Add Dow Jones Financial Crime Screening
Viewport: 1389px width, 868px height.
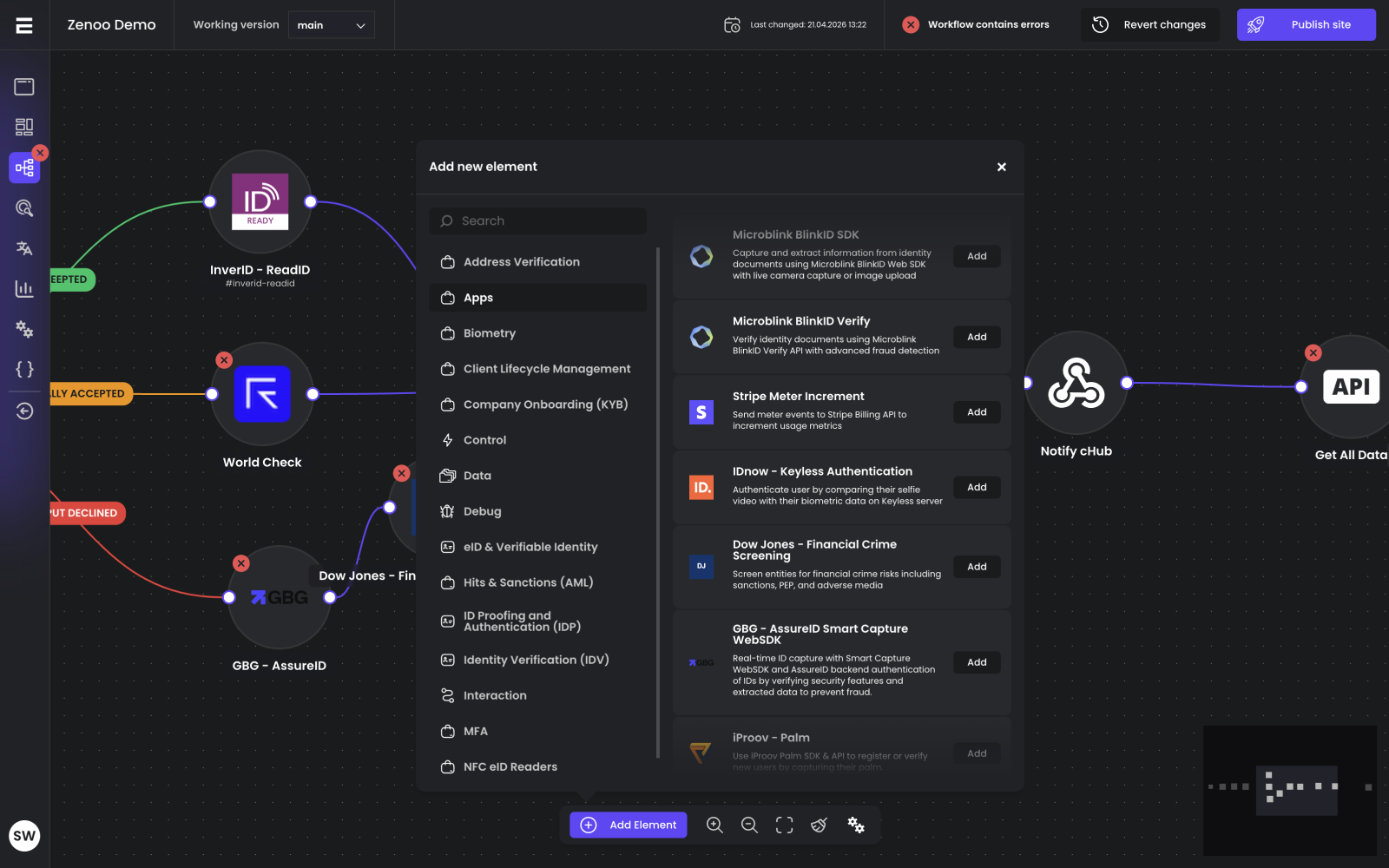coord(977,567)
